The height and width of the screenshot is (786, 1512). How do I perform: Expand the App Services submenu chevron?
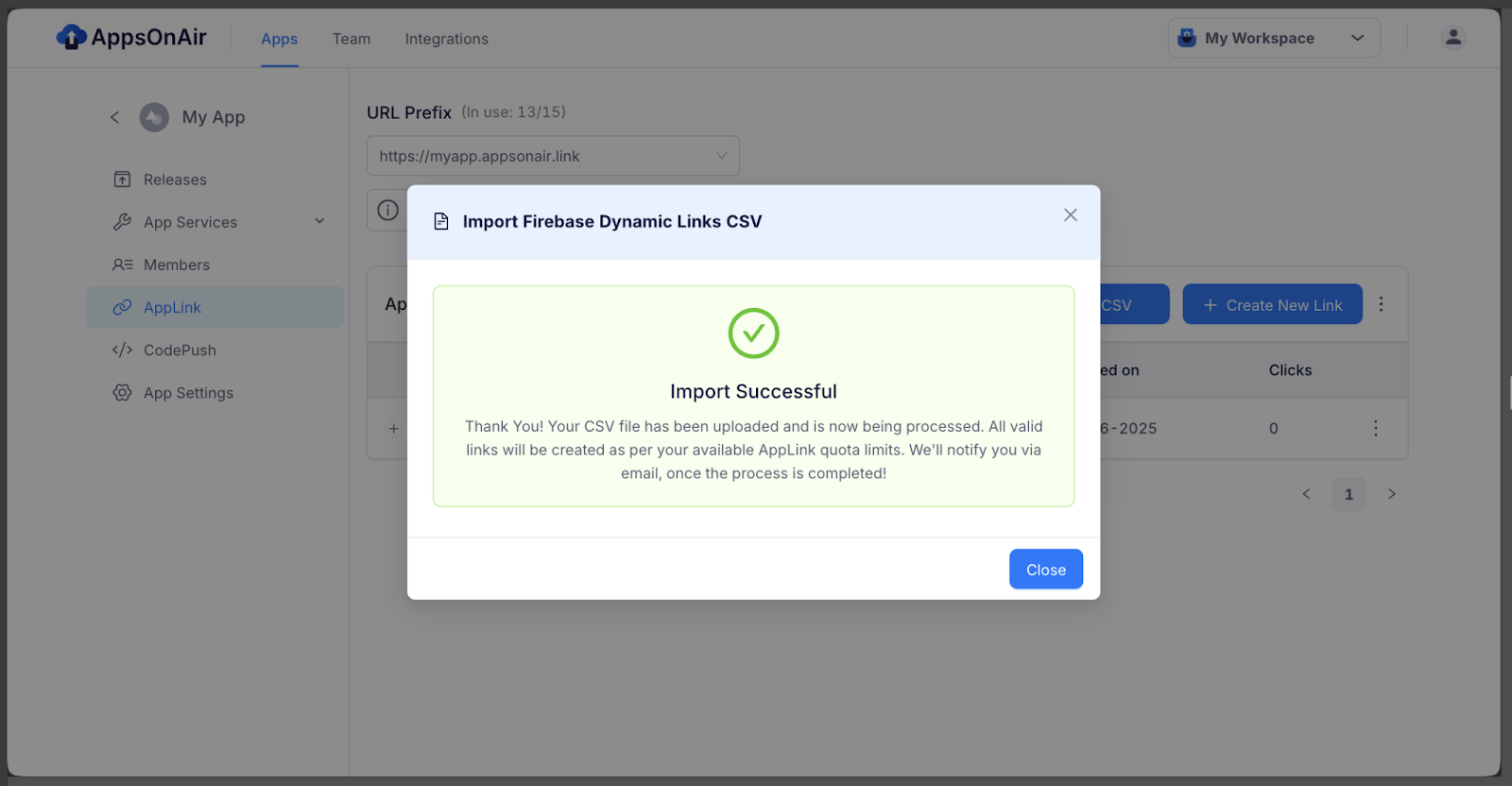pos(319,222)
